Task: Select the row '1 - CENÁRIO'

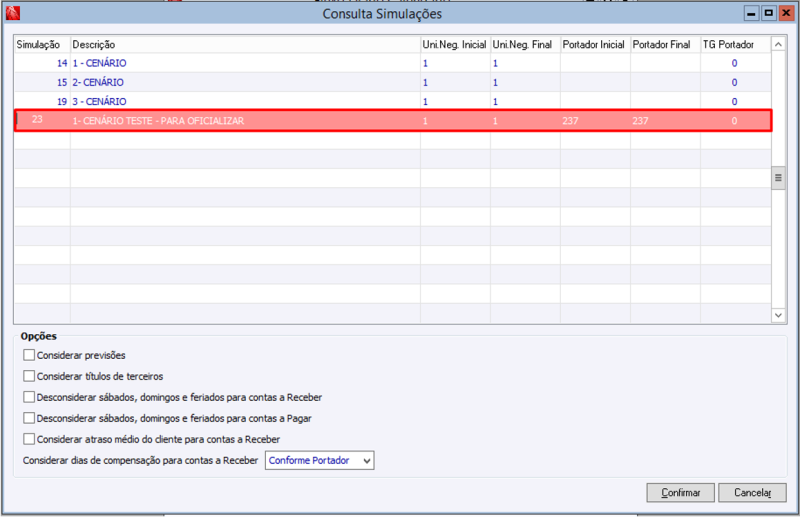Action: tap(392, 63)
